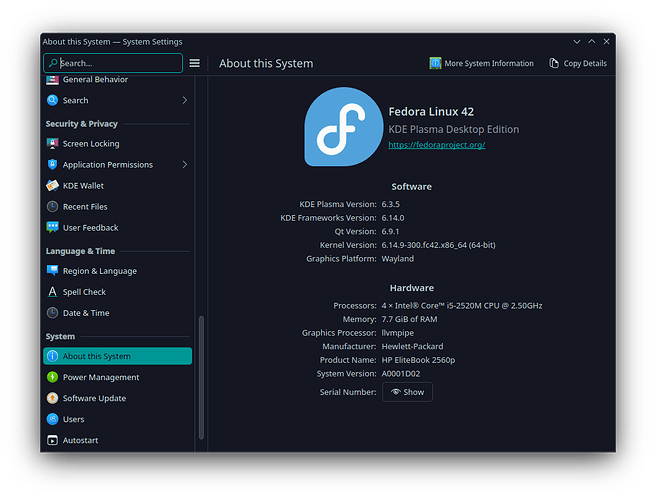The image size is (656, 500).
Task: Click the Users icon in sidebar
Action: click(x=52, y=419)
